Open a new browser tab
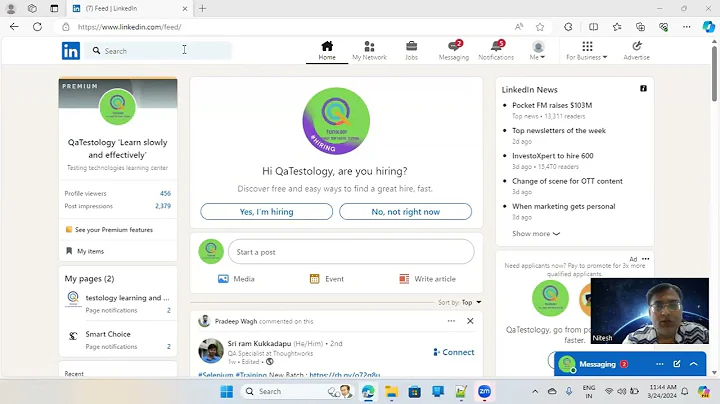This screenshot has height=404, width=720. point(202,8)
